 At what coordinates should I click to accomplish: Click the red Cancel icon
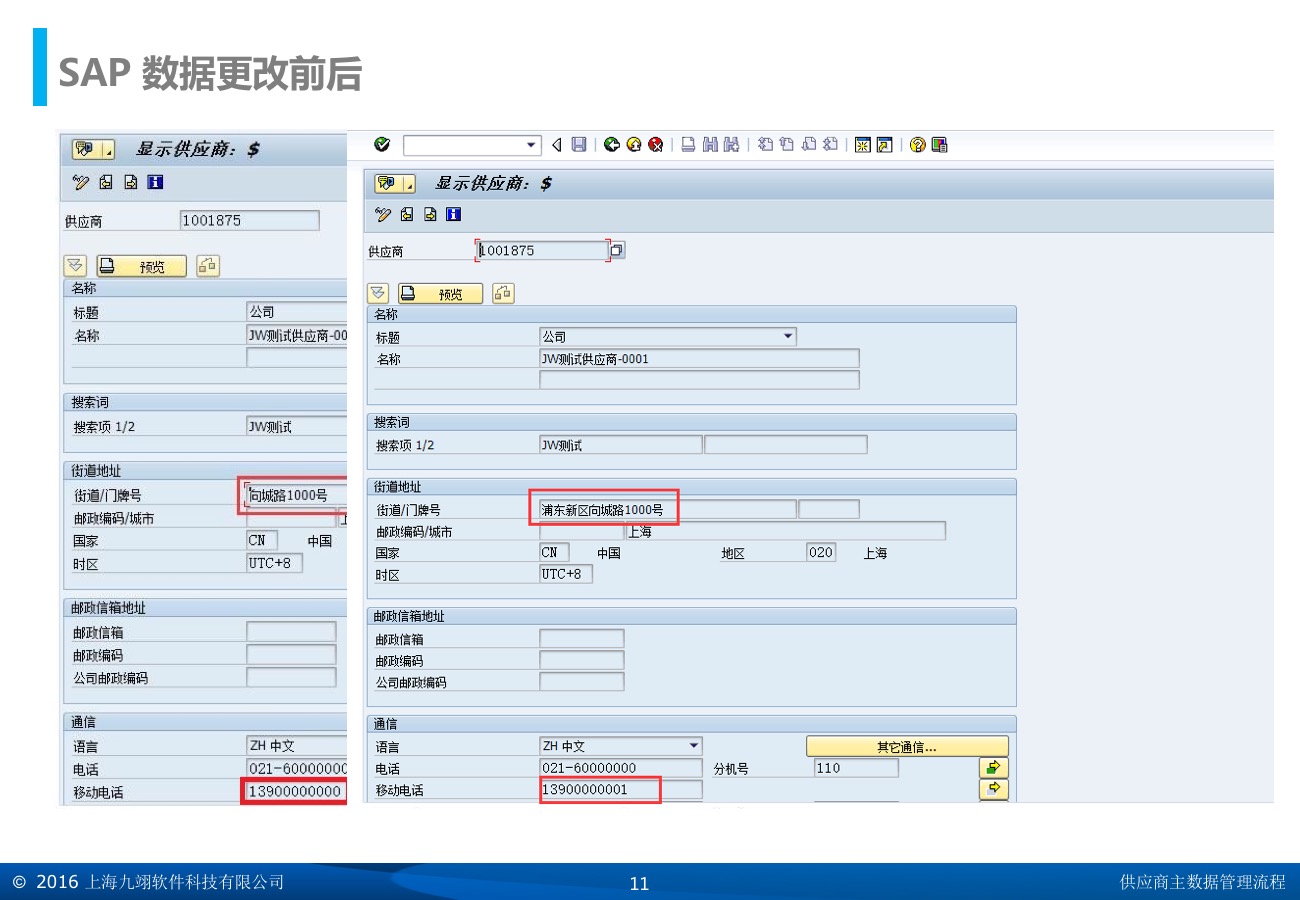[x=655, y=146]
